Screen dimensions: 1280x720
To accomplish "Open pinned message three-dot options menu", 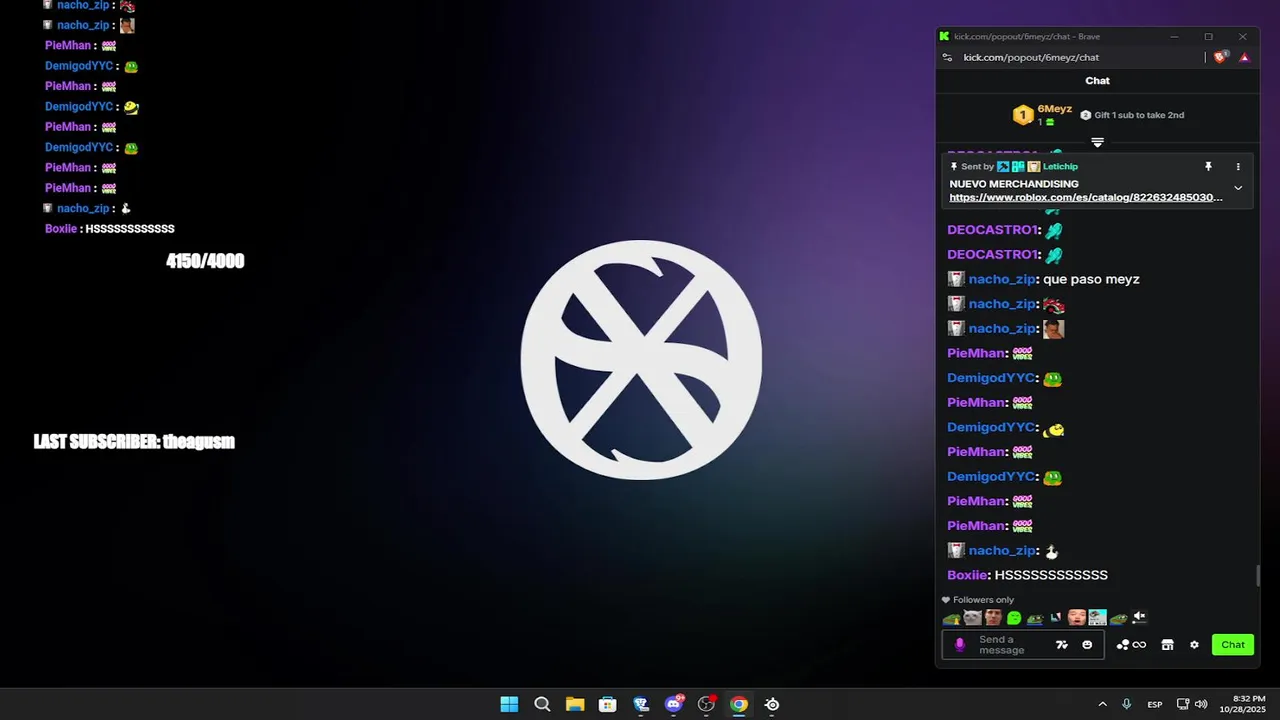I will [x=1238, y=167].
